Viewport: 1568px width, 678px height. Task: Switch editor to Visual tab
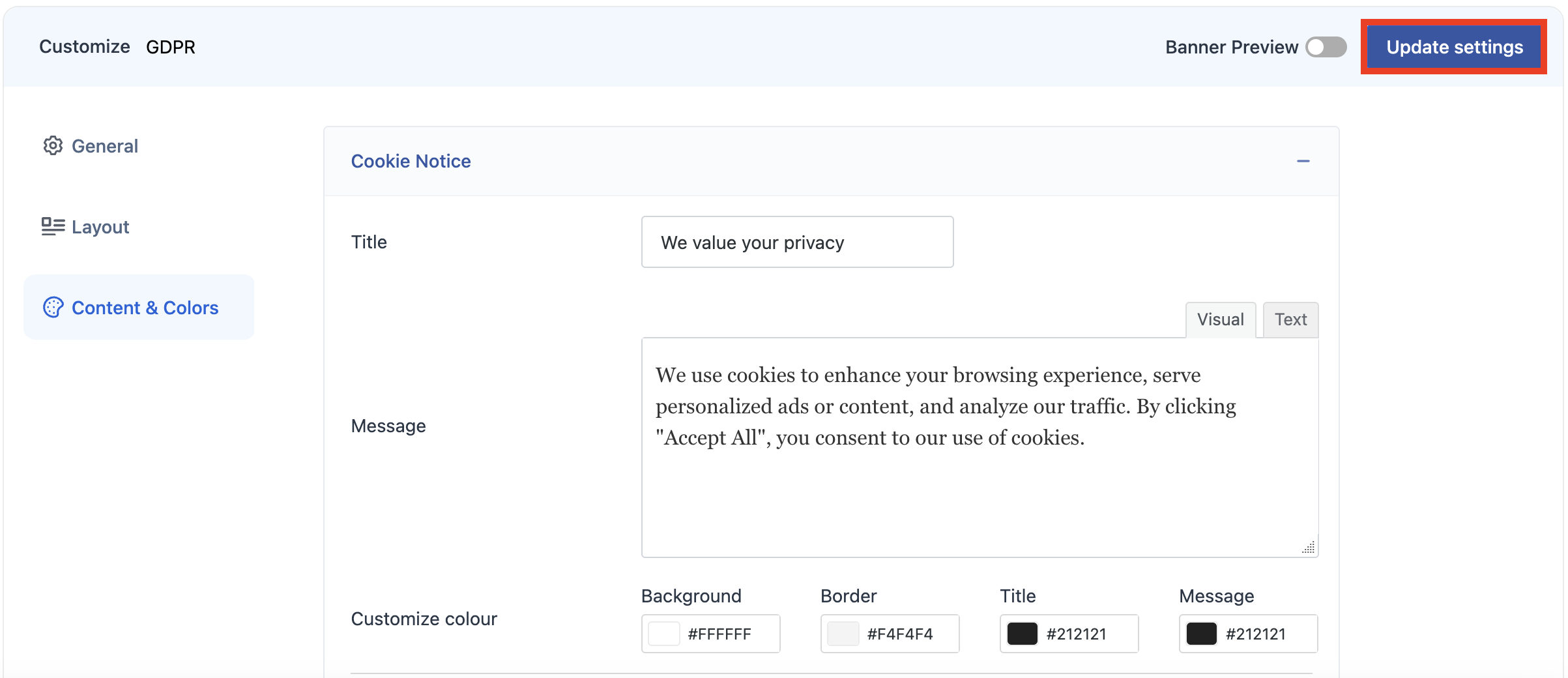[x=1220, y=319]
